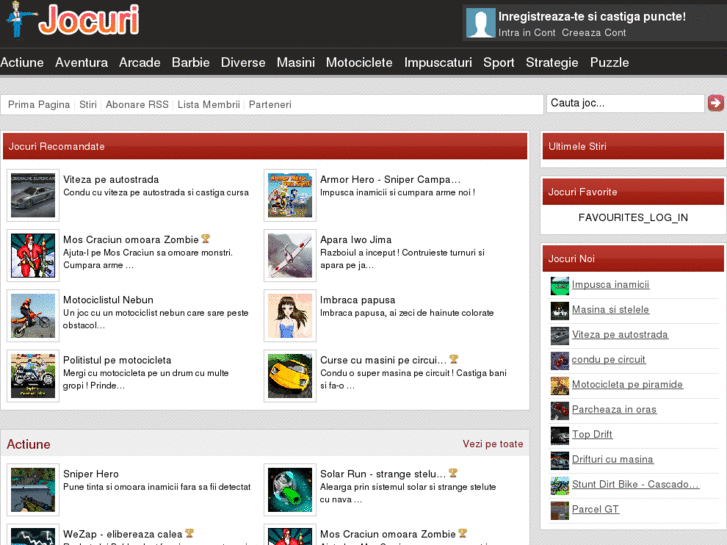Go to Prima Pagina link
The height and width of the screenshot is (545, 727).
pos(39,104)
